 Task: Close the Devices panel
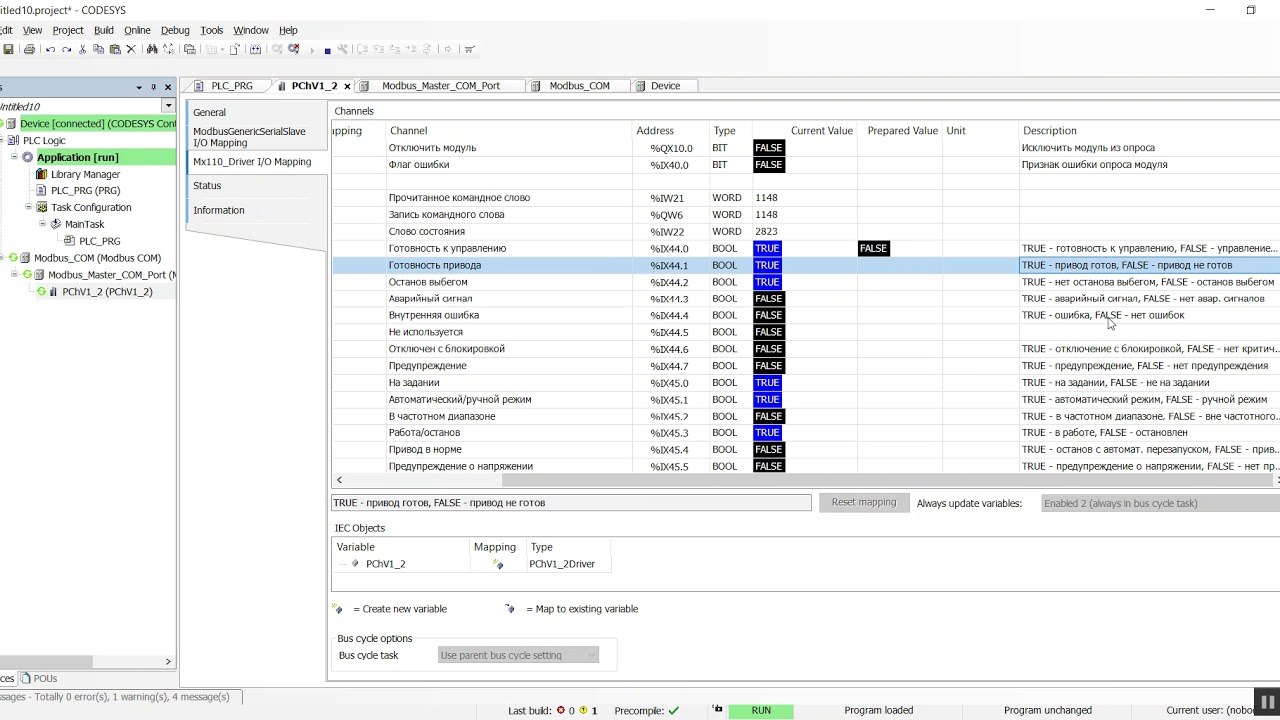(168, 87)
